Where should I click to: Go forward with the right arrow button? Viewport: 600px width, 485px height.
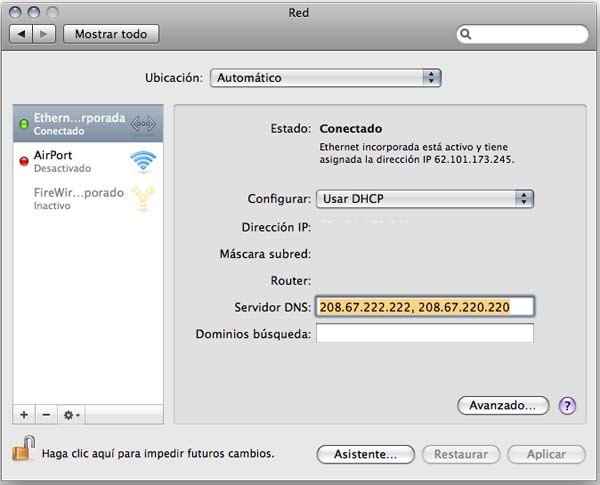coord(44,34)
